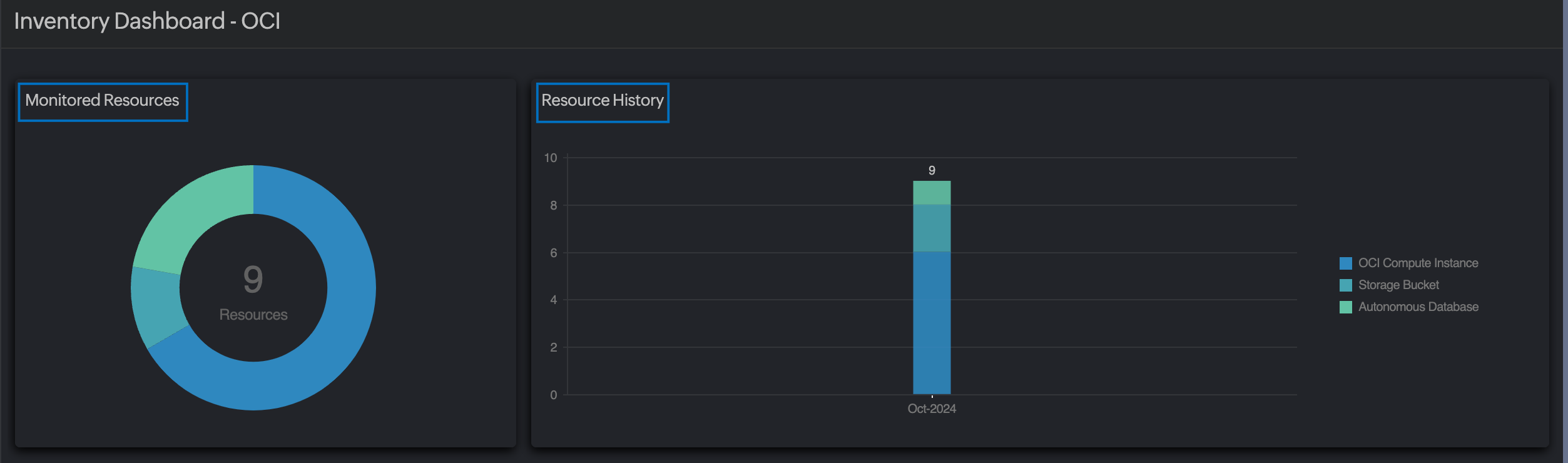The width and height of the screenshot is (1568, 463).
Task: Click the green top portion of the bar
Action: pos(932,193)
